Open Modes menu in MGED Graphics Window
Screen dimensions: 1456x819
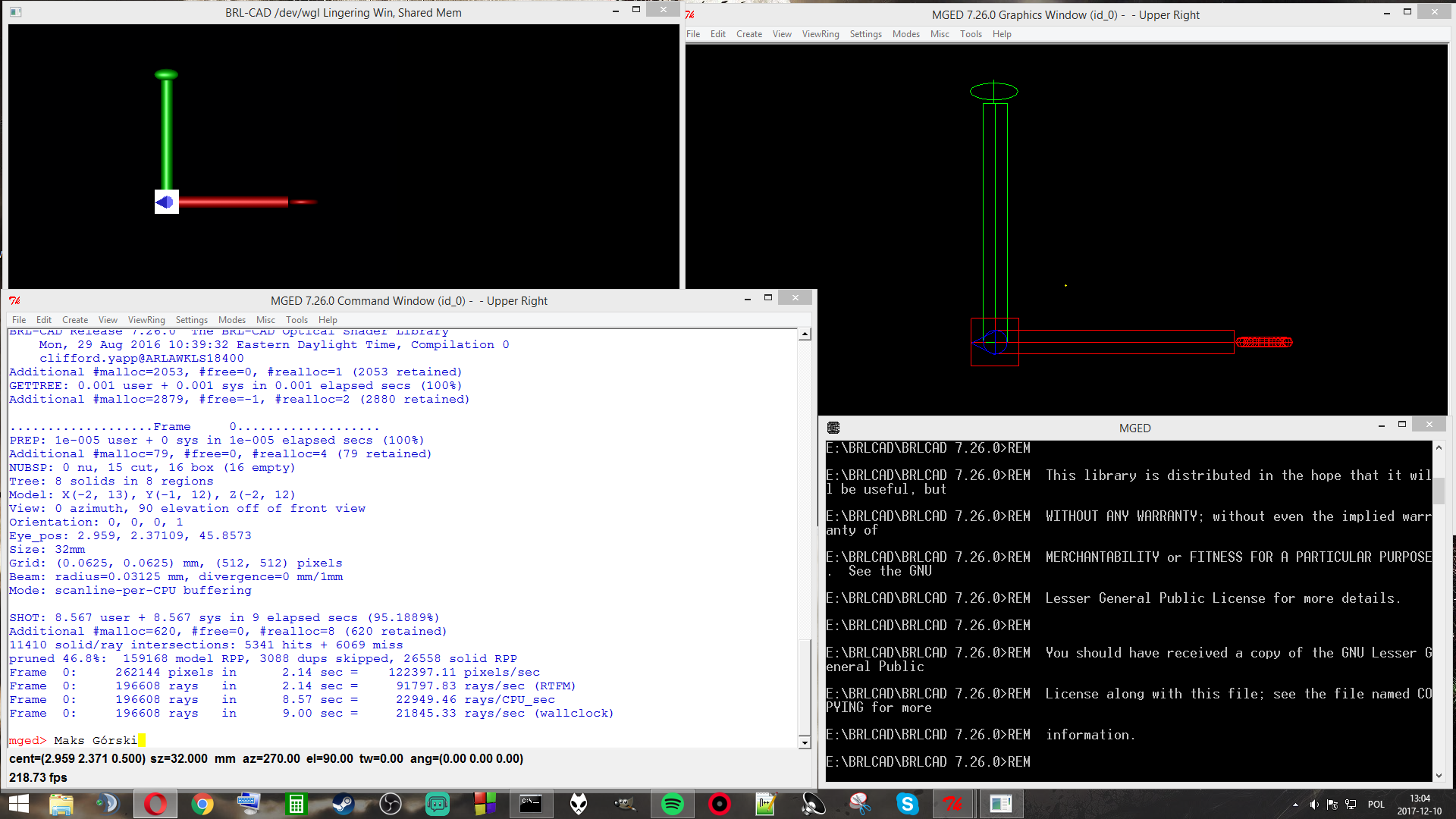pyautogui.click(x=905, y=34)
